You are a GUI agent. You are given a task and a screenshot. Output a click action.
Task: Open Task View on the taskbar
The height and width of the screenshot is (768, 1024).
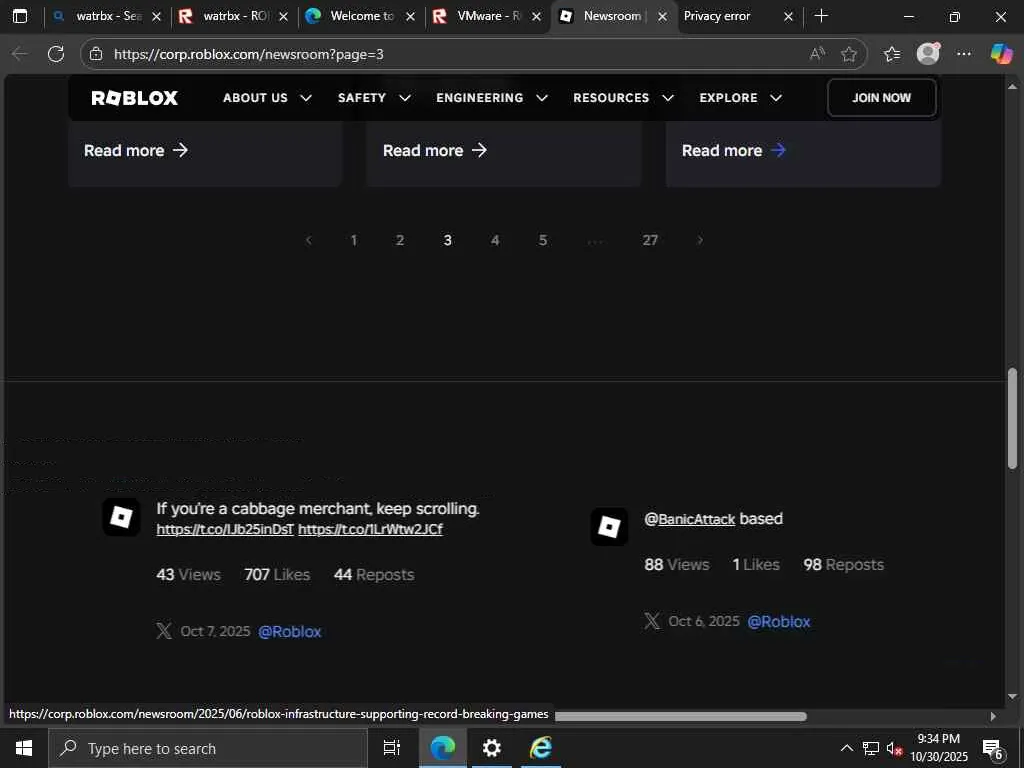(x=391, y=748)
